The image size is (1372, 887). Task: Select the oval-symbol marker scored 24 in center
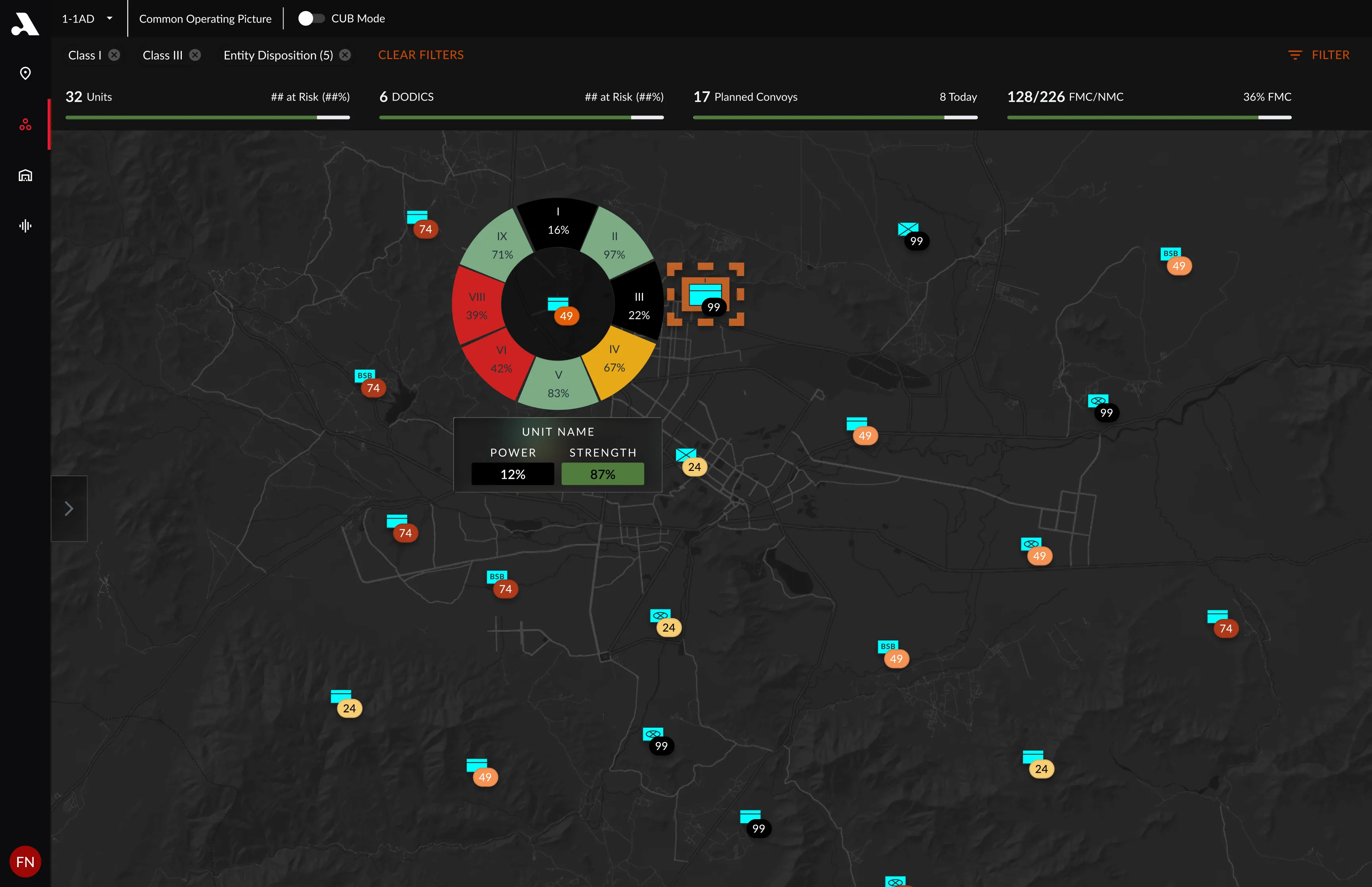pyautogui.click(x=666, y=623)
